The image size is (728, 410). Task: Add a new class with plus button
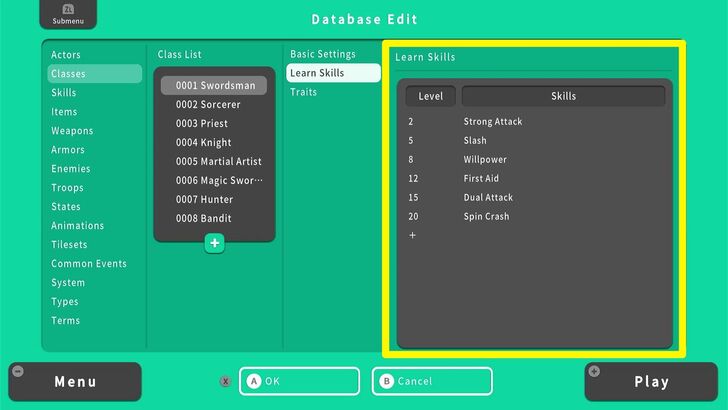214,243
